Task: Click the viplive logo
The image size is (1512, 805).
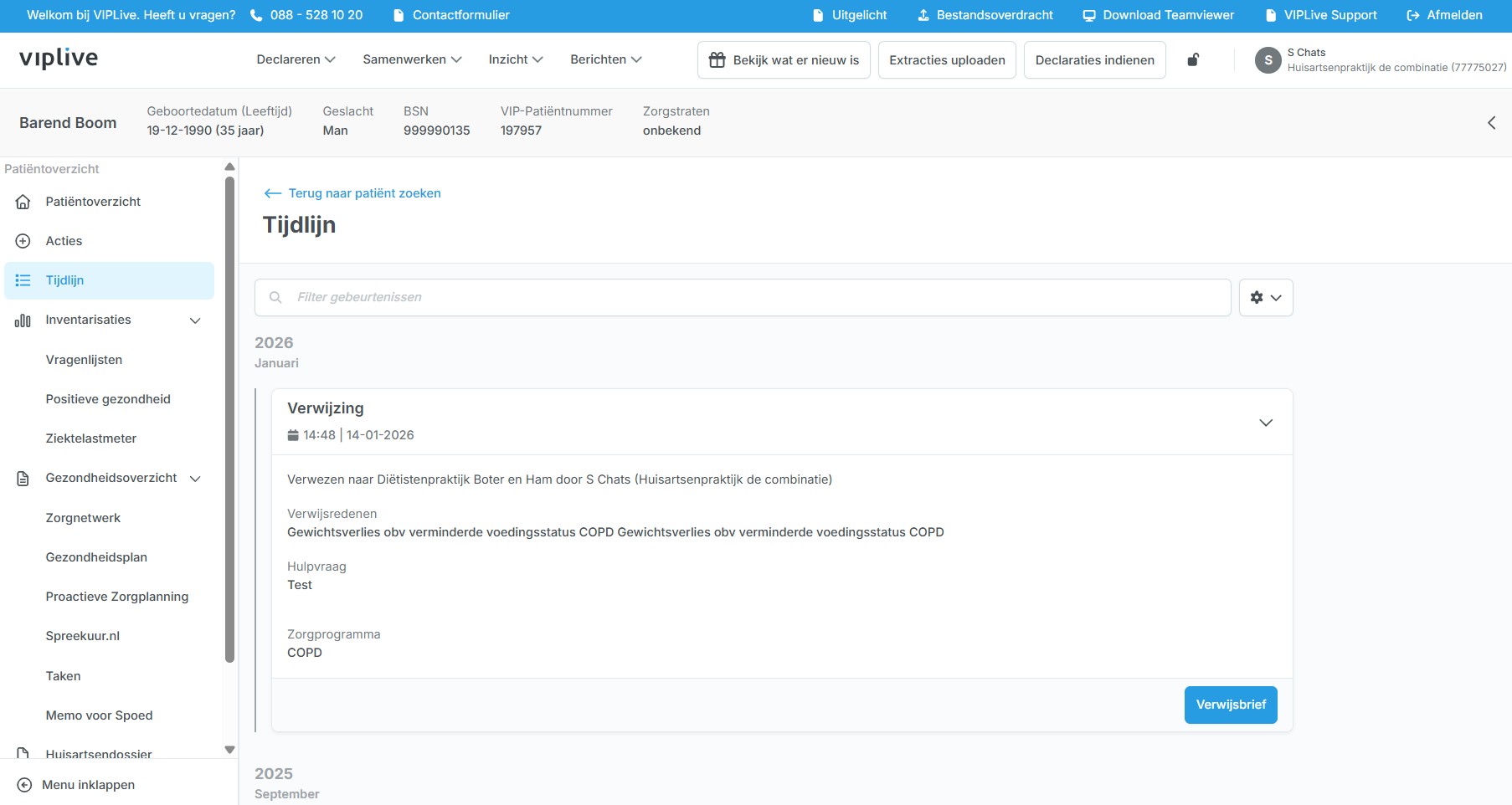Action: [x=59, y=58]
